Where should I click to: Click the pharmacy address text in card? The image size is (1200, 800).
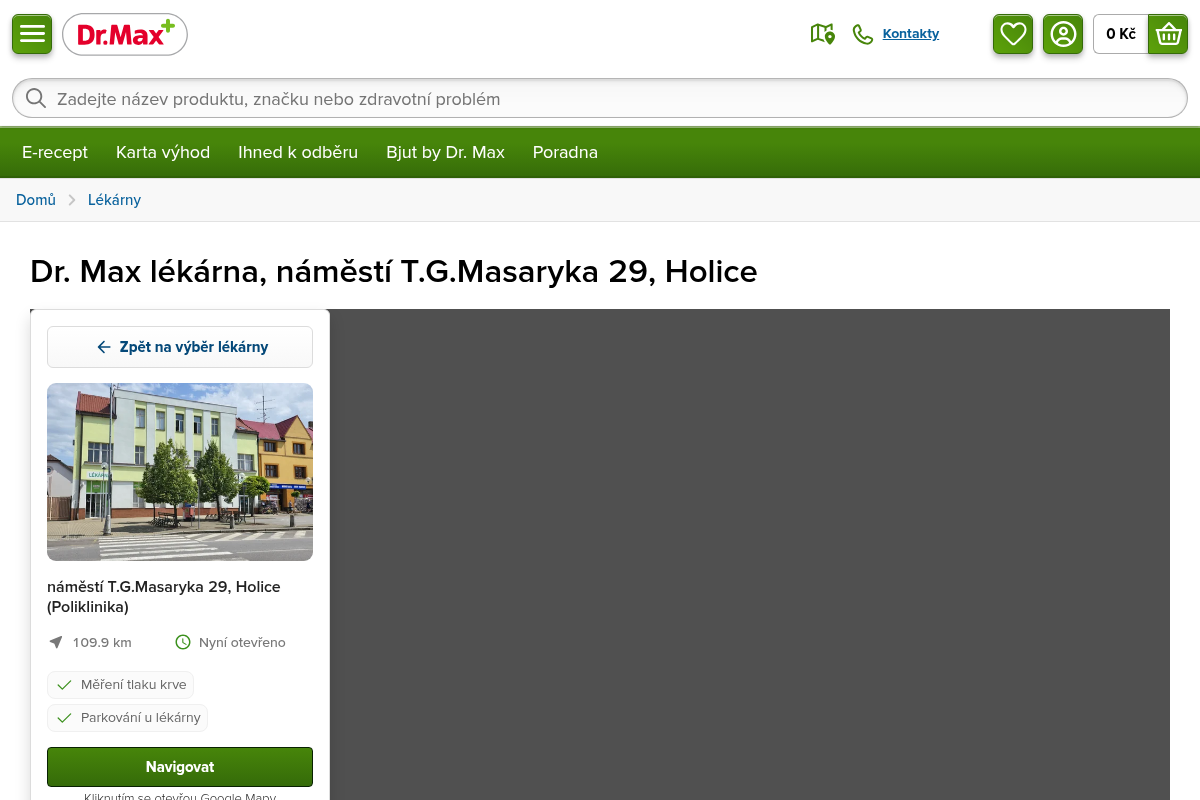(x=164, y=596)
